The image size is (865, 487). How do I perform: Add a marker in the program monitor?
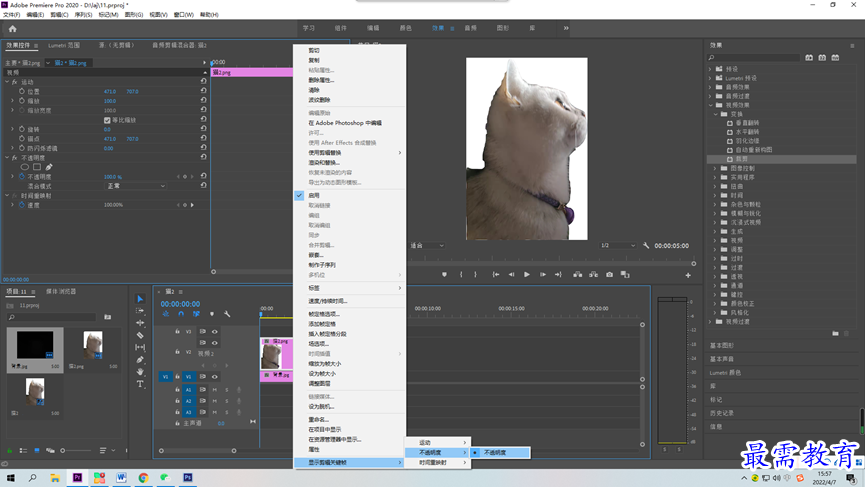tap(444, 275)
